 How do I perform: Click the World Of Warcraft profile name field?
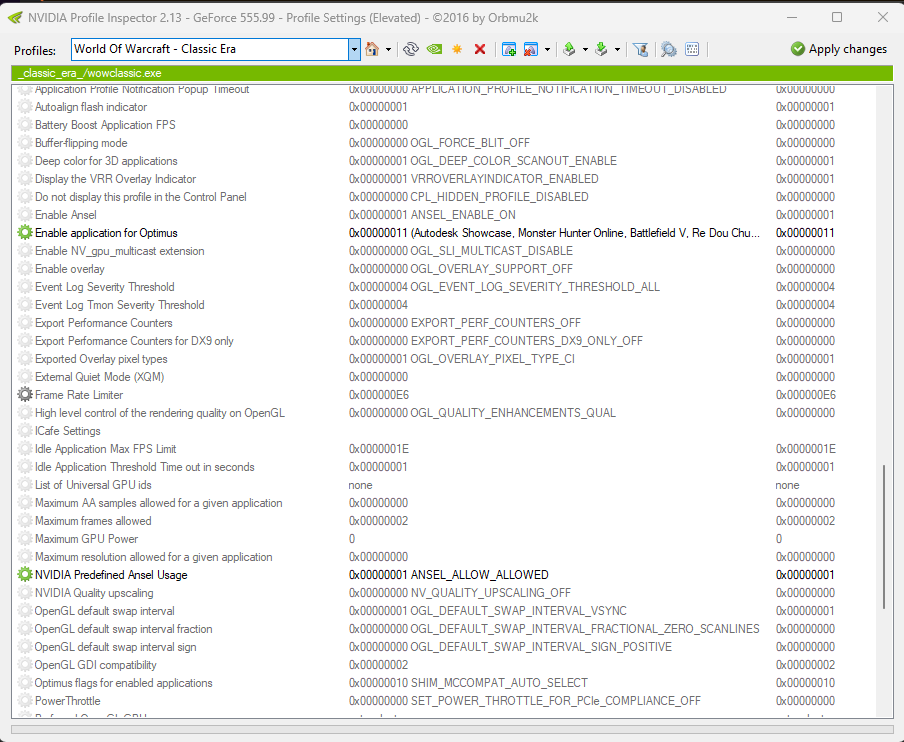[x=210, y=49]
